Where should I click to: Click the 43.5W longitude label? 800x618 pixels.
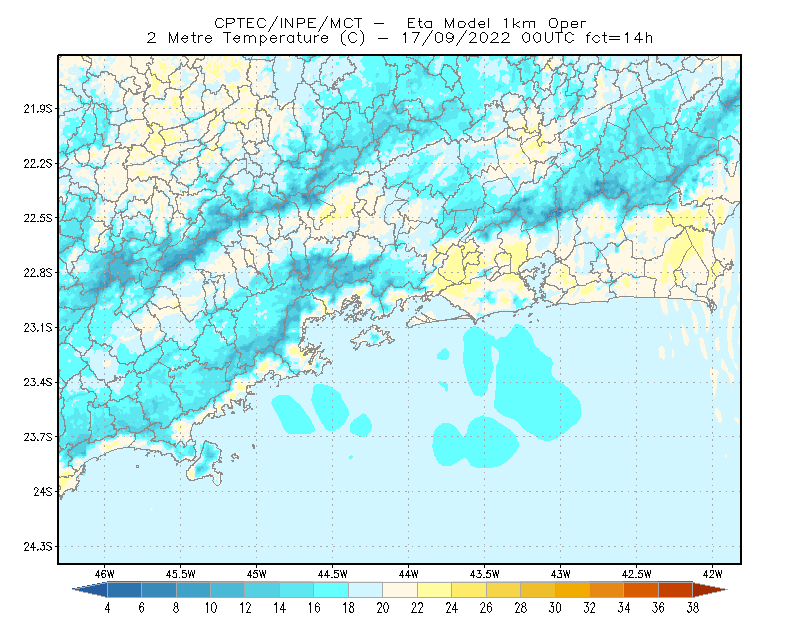(485, 574)
